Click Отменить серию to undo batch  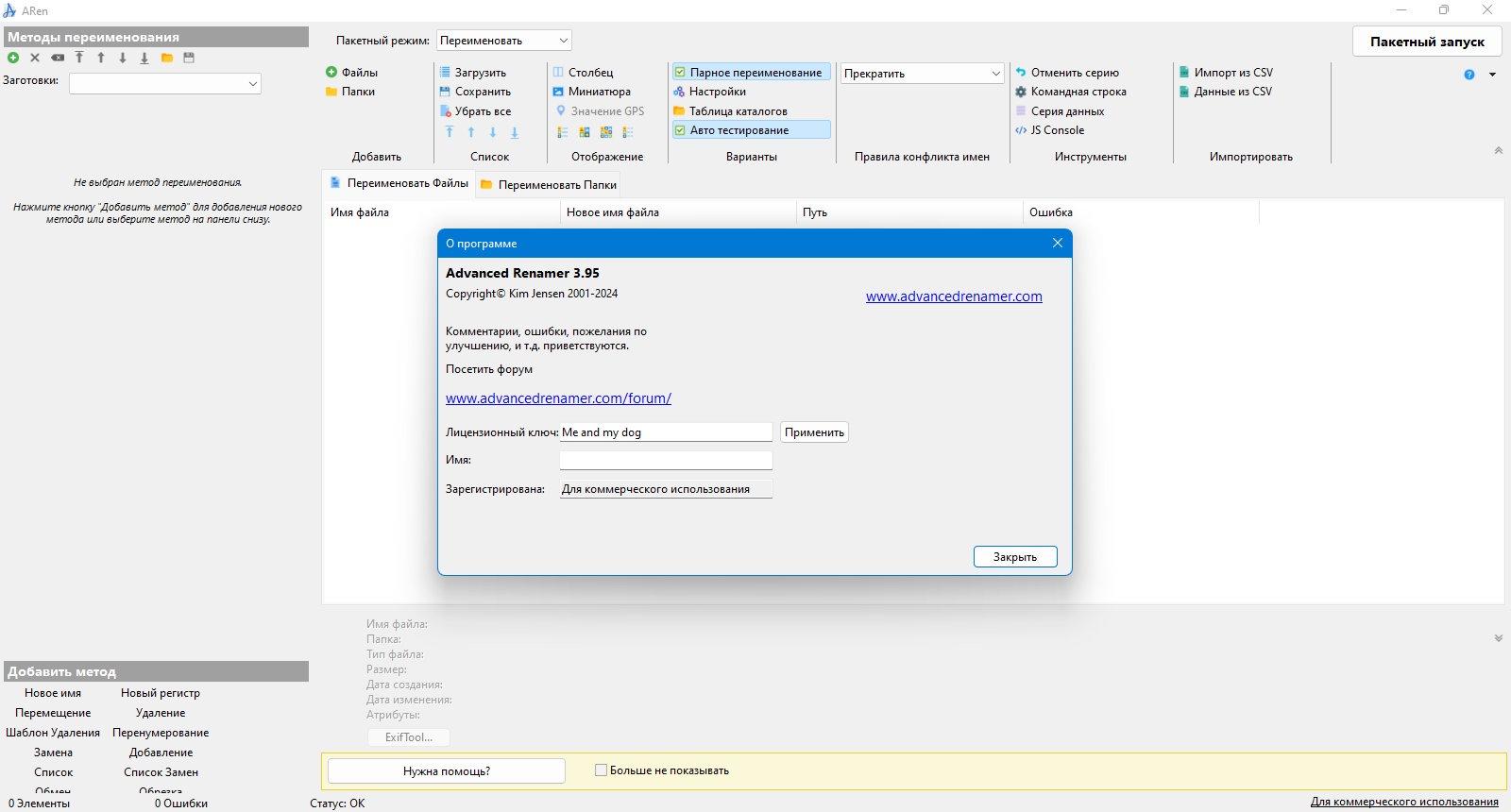click(1067, 73)
